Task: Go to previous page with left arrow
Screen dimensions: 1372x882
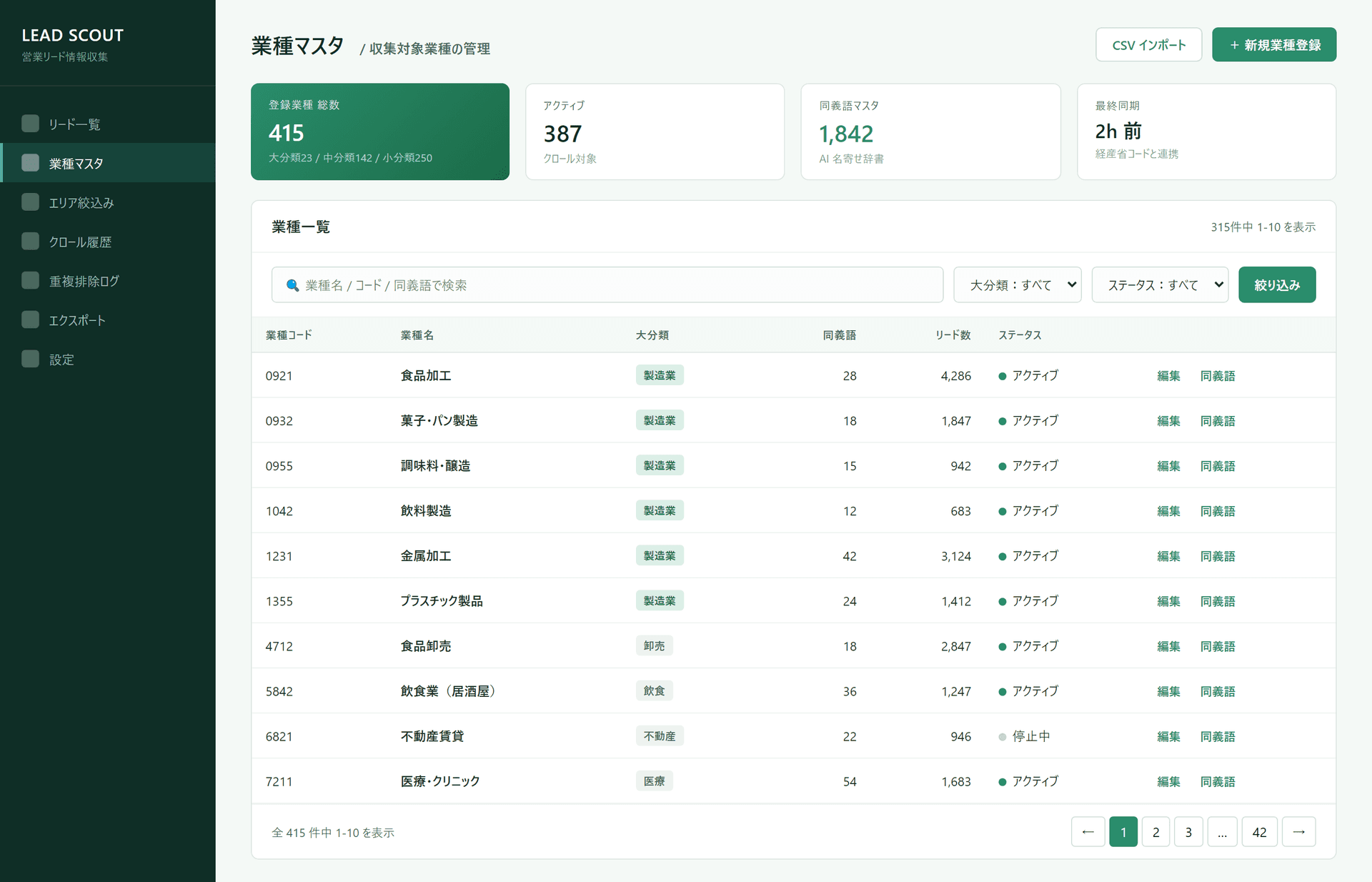Action: point(1088,831)
